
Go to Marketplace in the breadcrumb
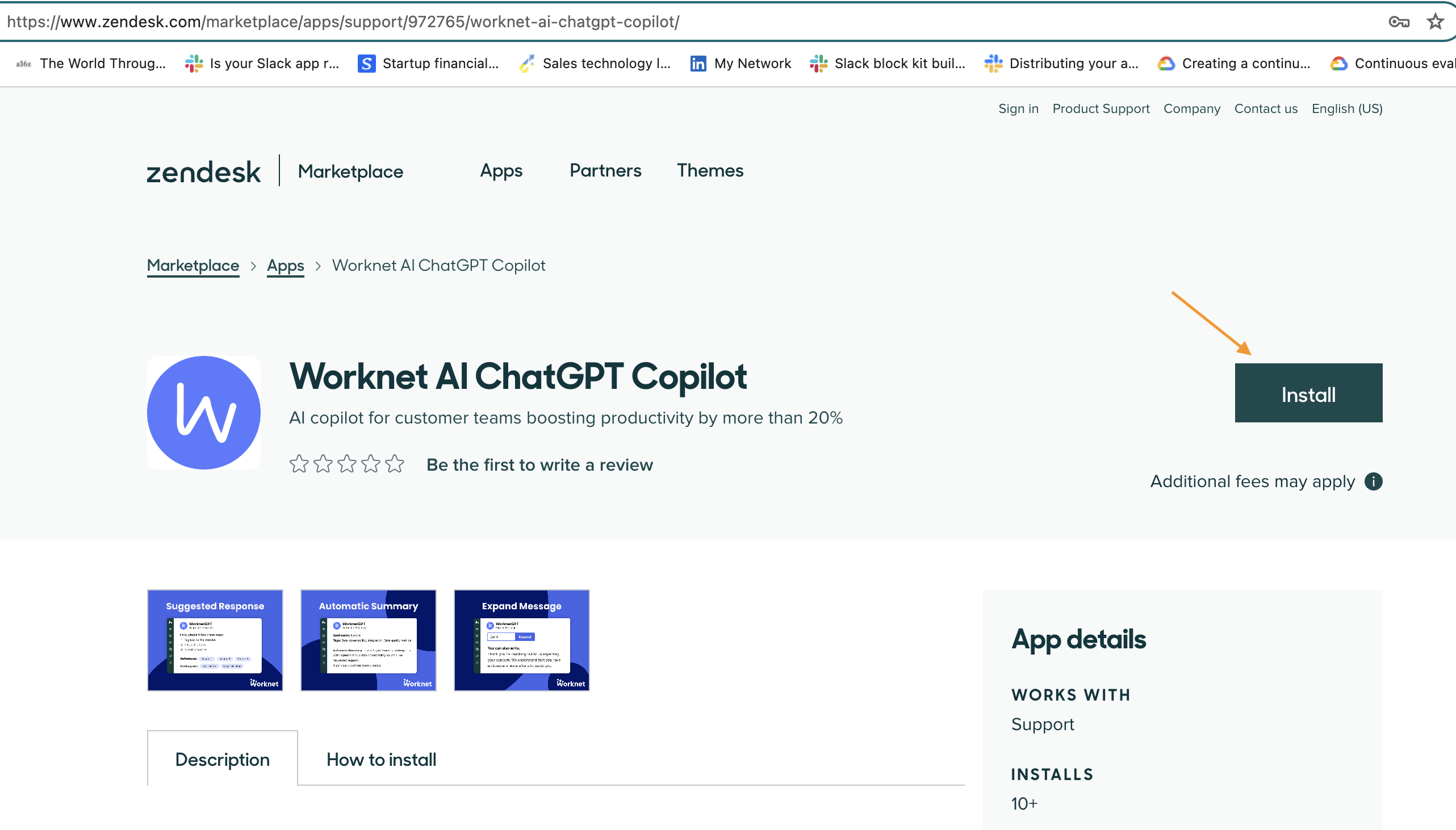[193, 266]
